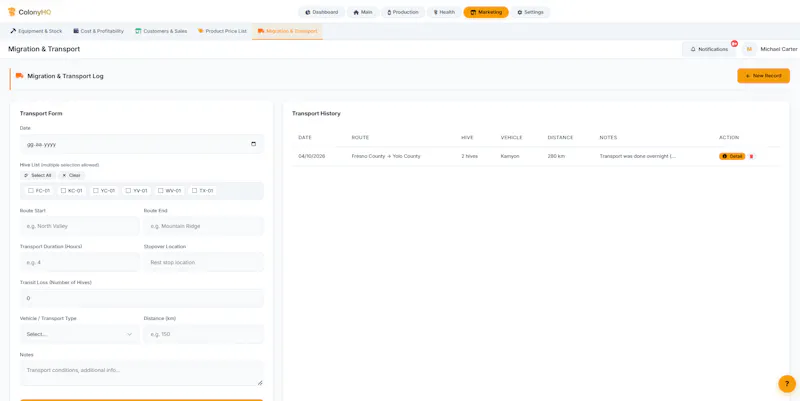Image resolution: width=800 pixels, height=401 pixels.
Task: Click the 280 km distance cell
Action: click(556, 156)
